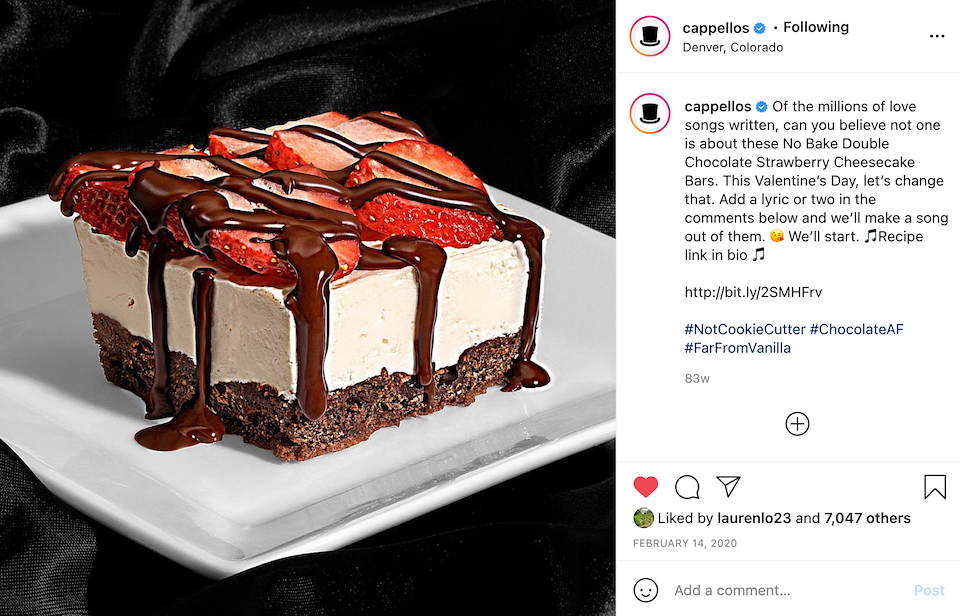Click into the Add a comment field

point(790,590)
